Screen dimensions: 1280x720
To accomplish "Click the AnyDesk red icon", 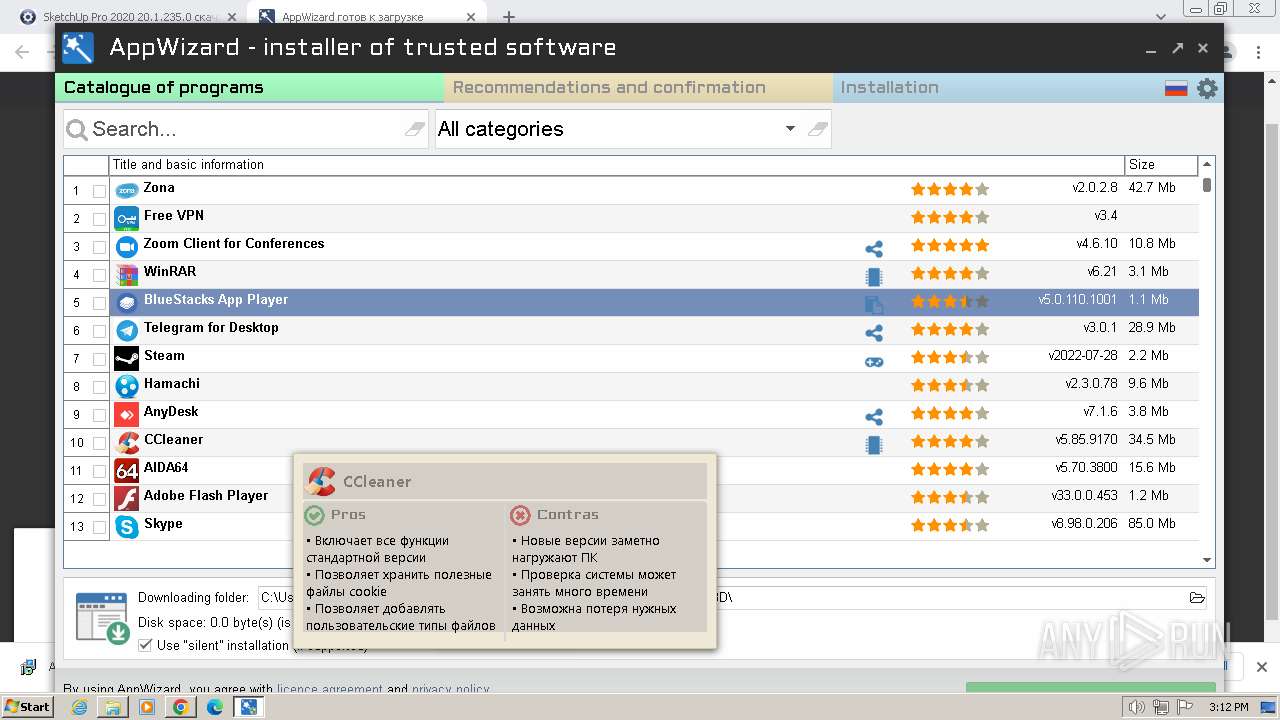I will pos(126,414).
